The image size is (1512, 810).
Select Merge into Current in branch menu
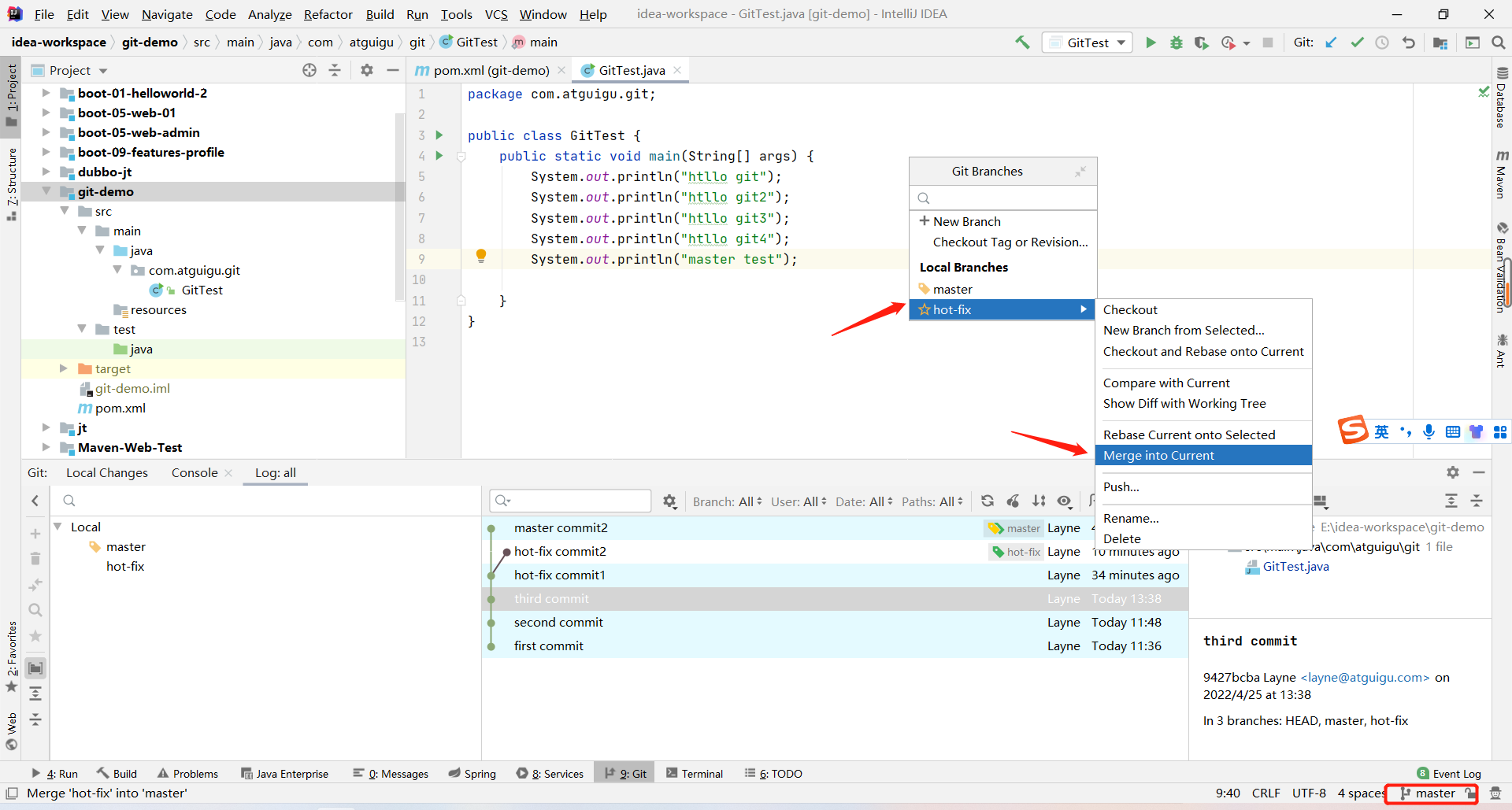(1203, 455)
